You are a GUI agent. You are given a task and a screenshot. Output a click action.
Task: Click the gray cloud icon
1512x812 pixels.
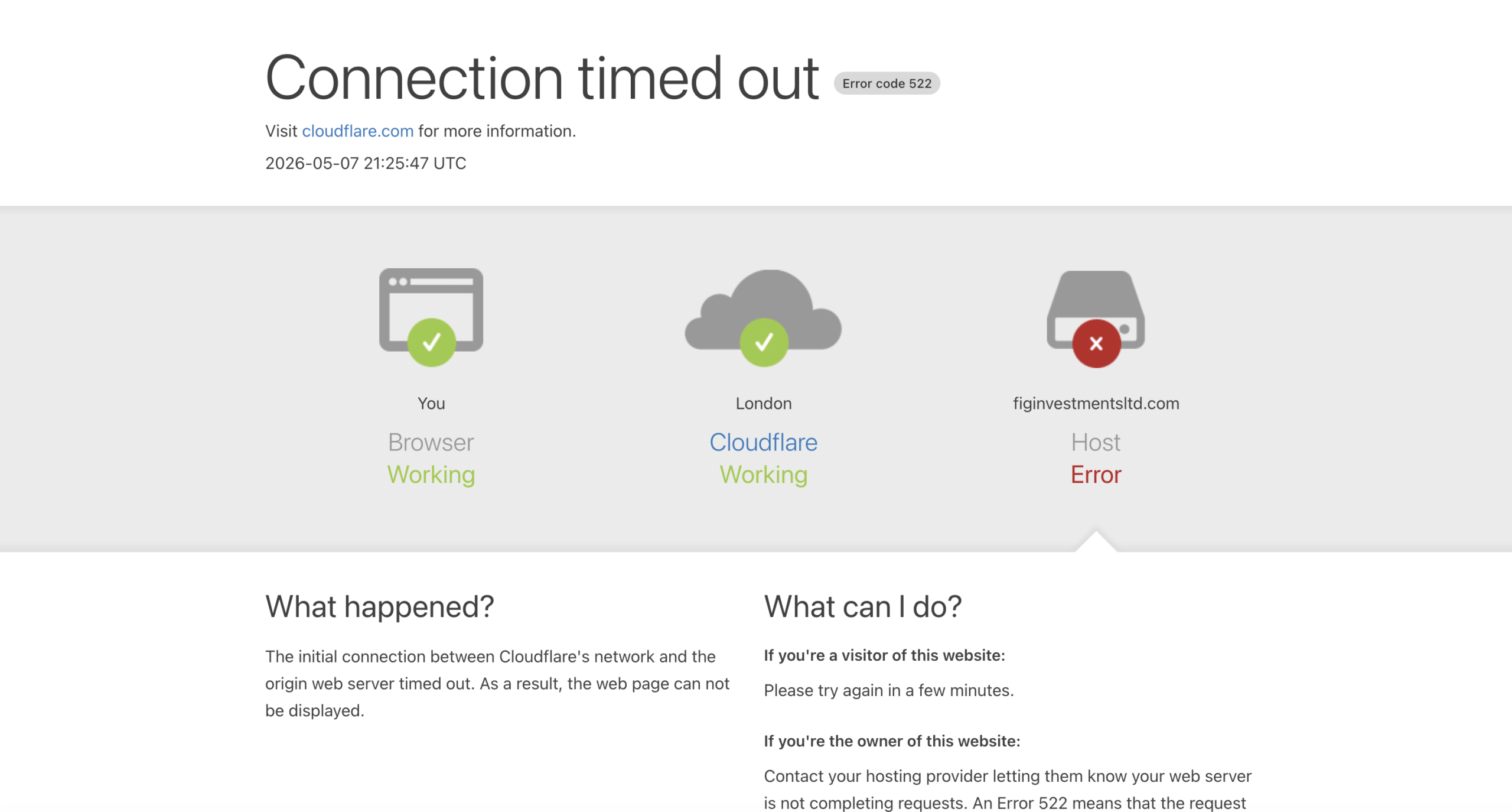[763, 309]
